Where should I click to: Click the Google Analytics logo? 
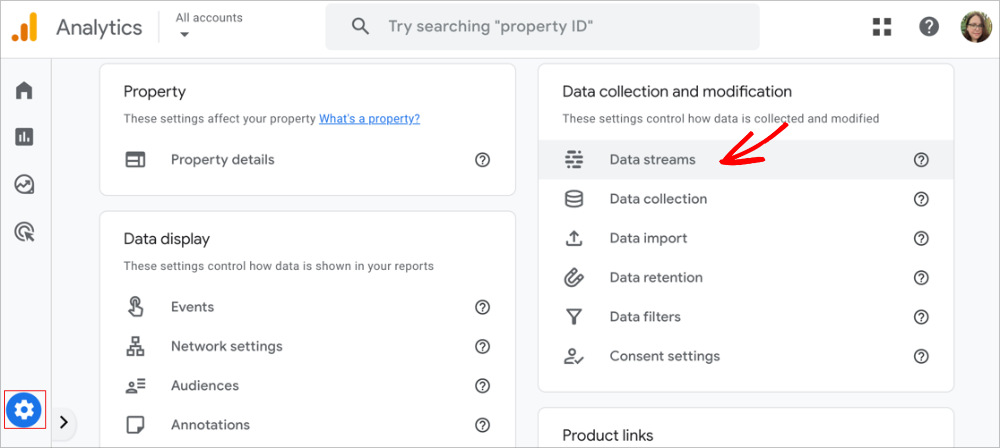(x=25, y=27)
